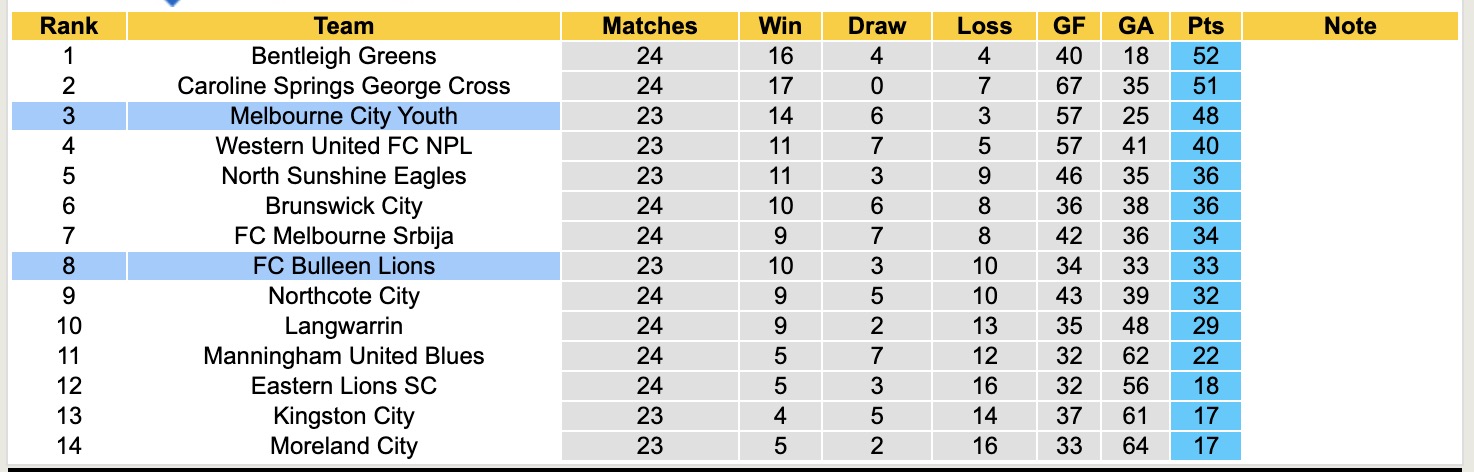Open the Northcote City team entry
Screen dimensions: 1474x472
343,296
